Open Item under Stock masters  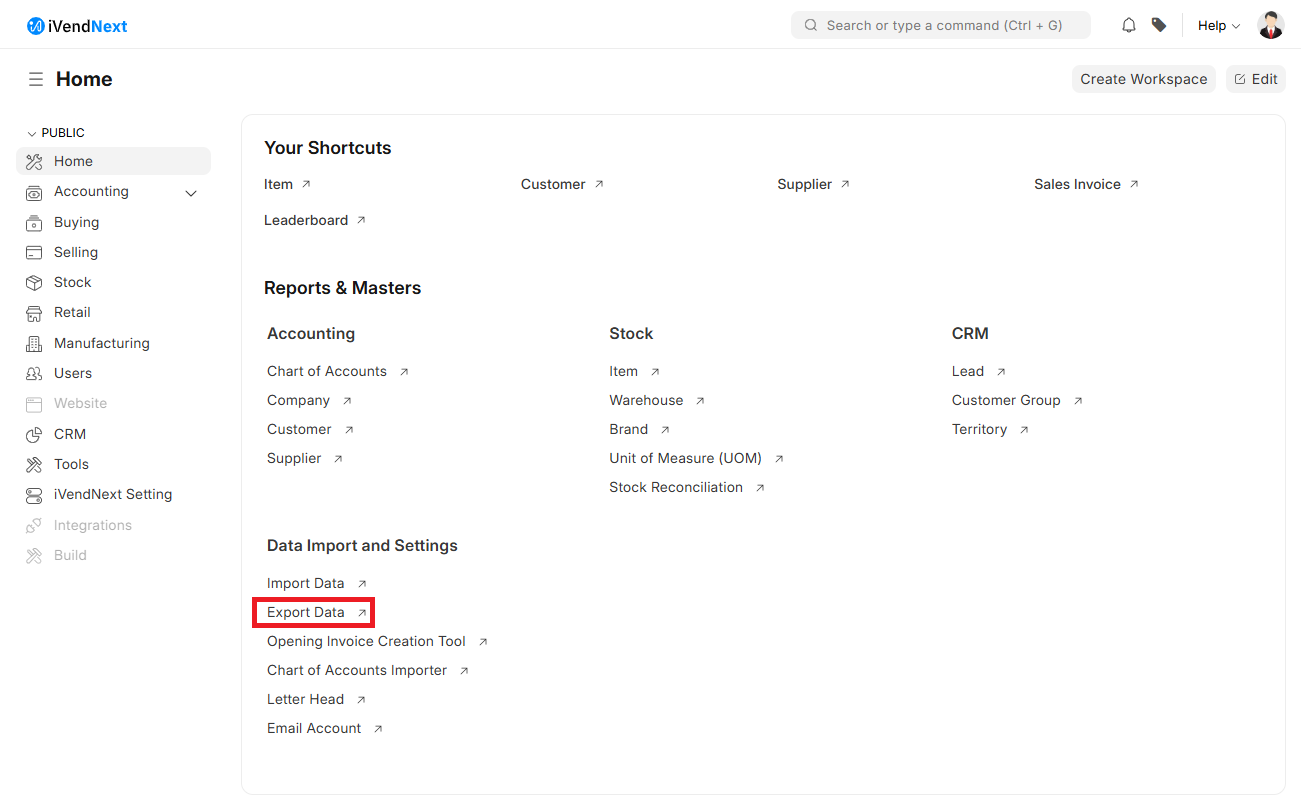pyautogui.click(x=624, y=371)
